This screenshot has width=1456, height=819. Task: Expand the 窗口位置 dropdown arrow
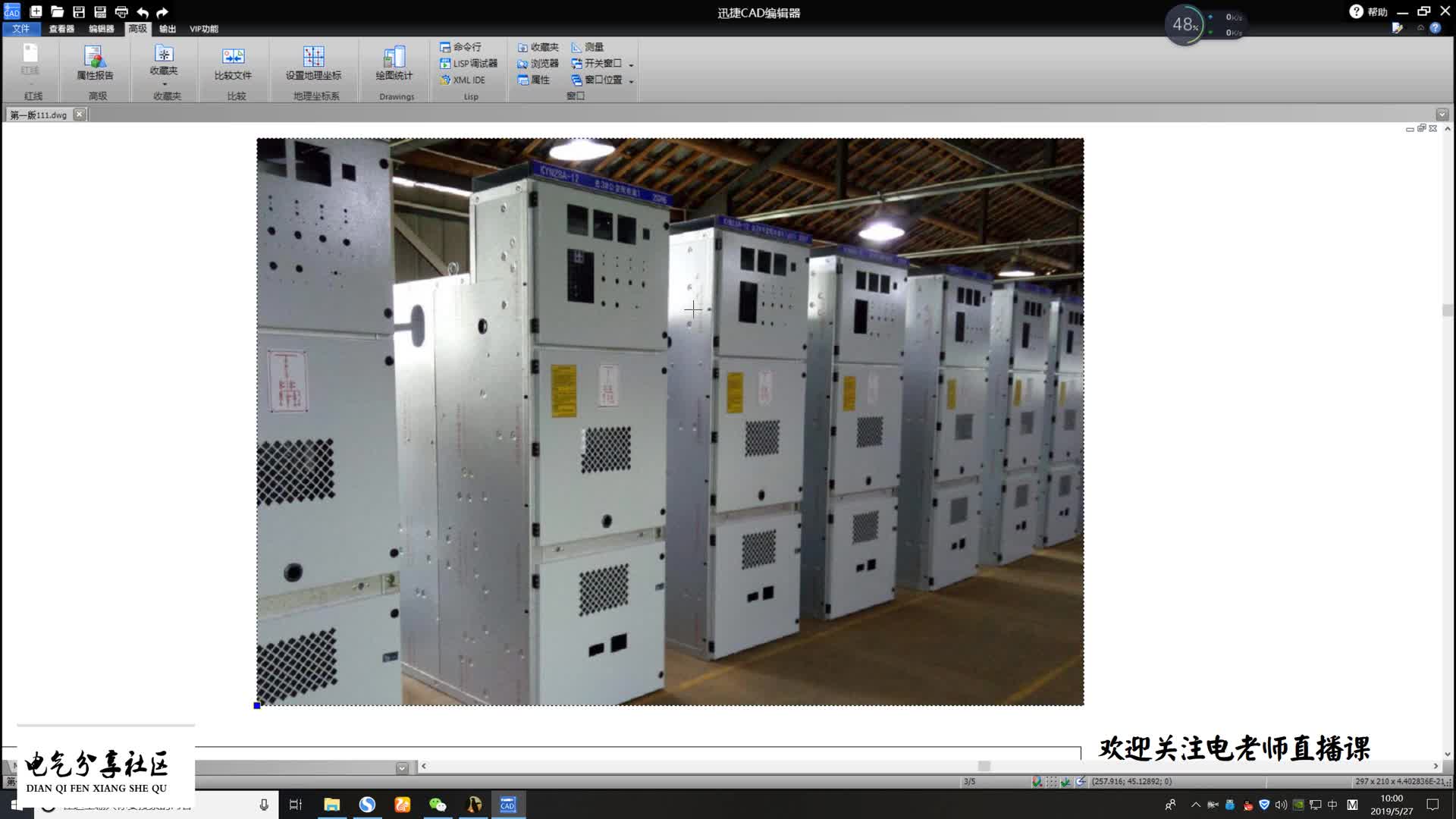pyautogui.click(x=631, y=81)
